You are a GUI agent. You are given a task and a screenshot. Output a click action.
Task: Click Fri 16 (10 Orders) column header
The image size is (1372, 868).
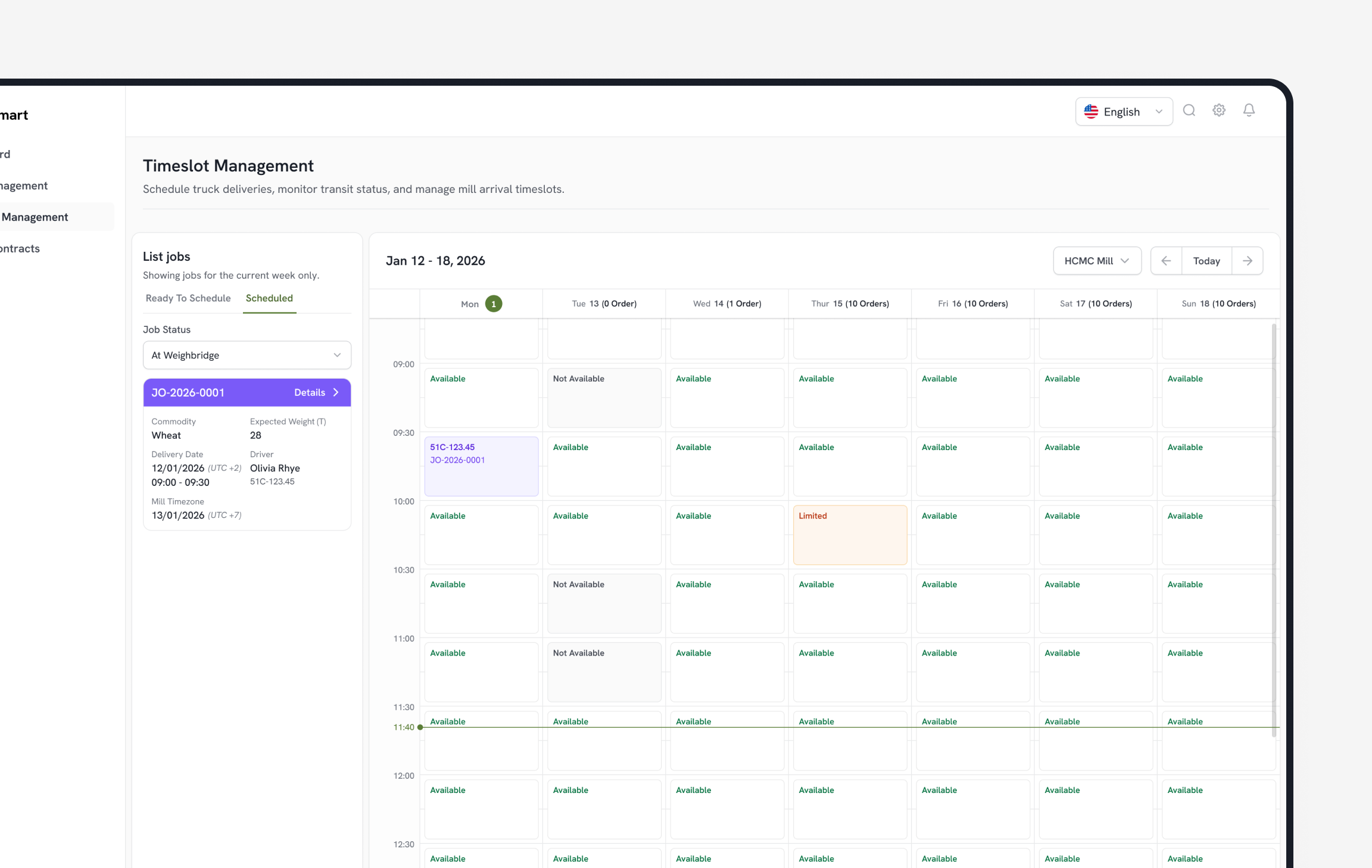973,304
